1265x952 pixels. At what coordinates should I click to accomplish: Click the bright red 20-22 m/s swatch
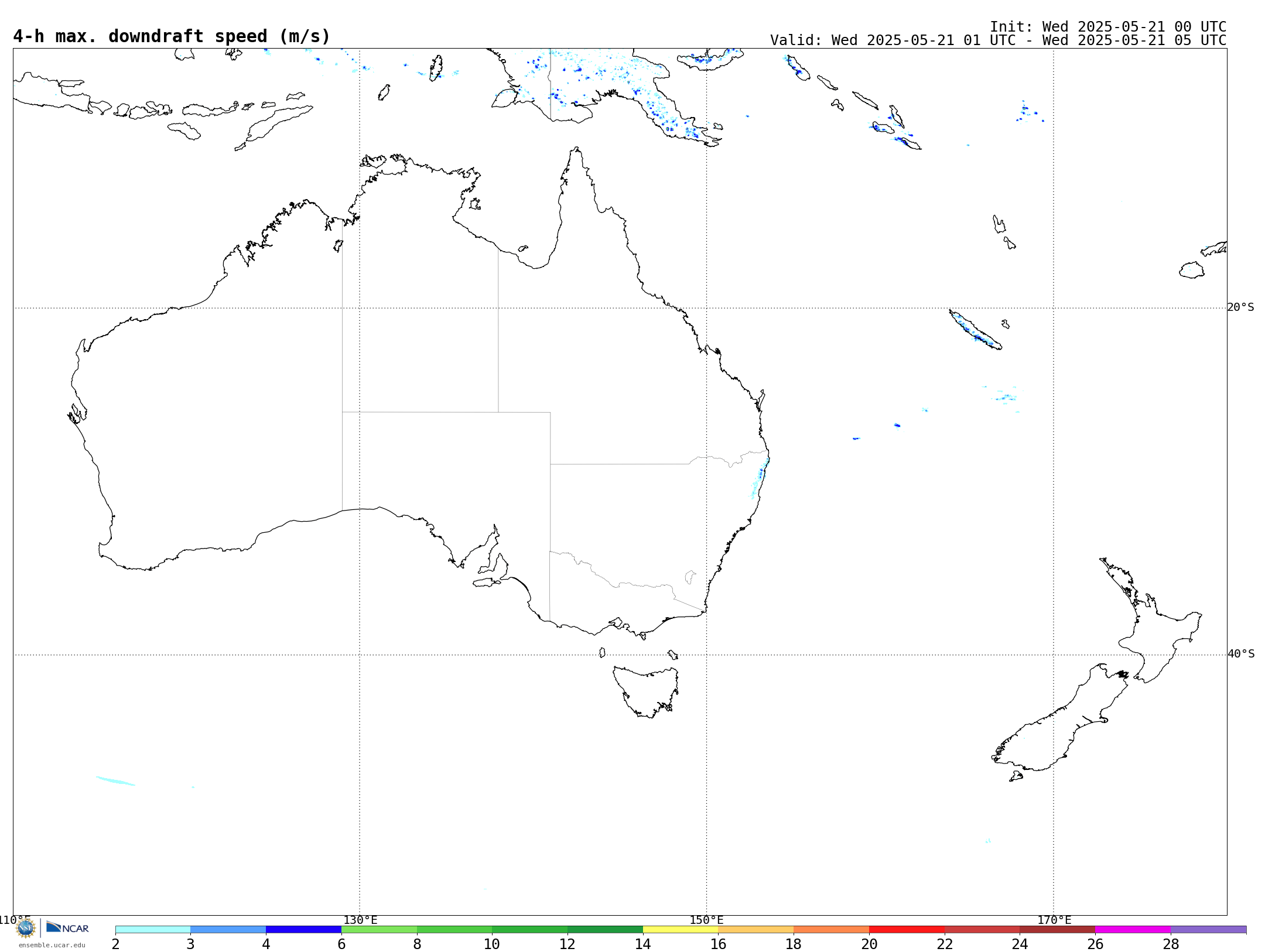(907, 930)
